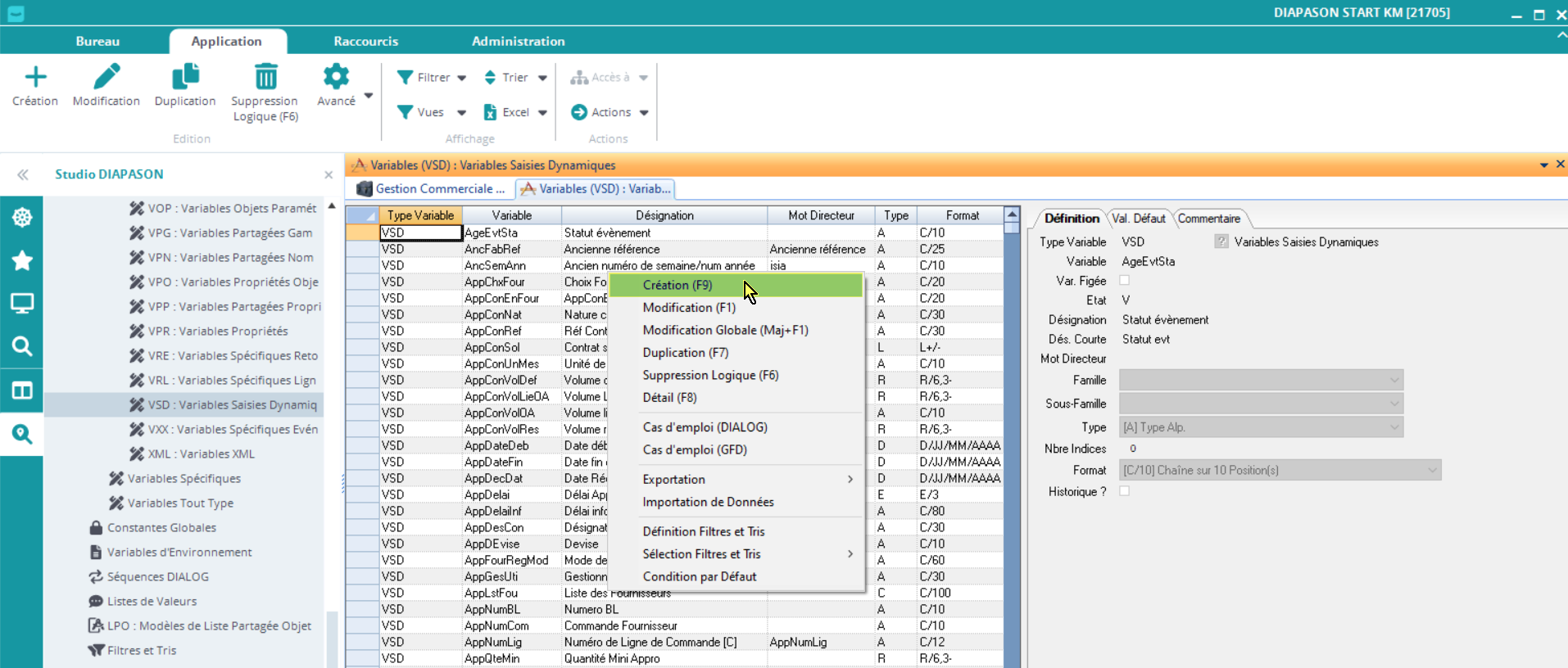Click the Création plus icon in ribbon

35,78
